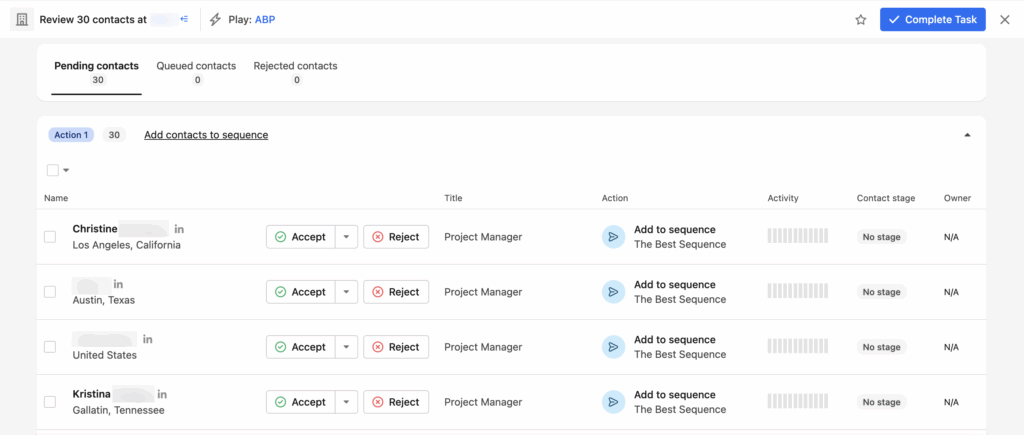
Task: Click the star favorite icon
Action: coord(861,20)
